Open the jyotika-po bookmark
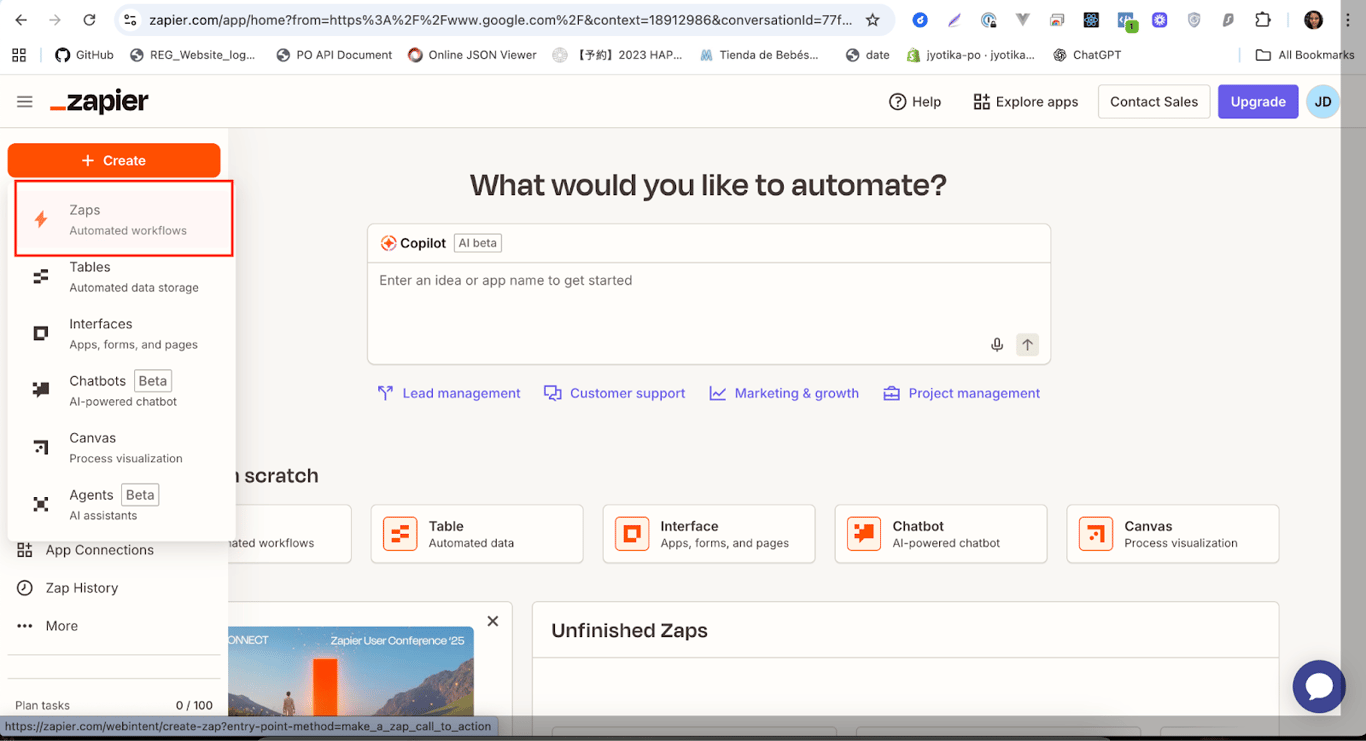 [x=970, y=55]
